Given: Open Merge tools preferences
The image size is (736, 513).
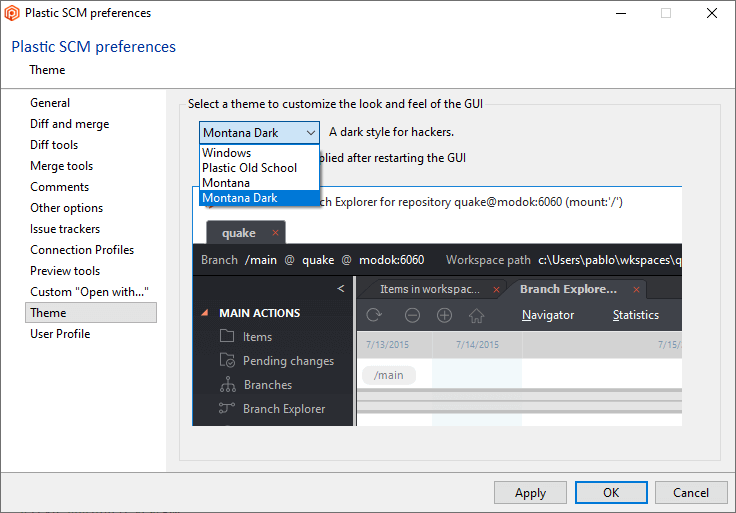Looking at the screenshot, I should pyautogui.click(x=61, y=166).
